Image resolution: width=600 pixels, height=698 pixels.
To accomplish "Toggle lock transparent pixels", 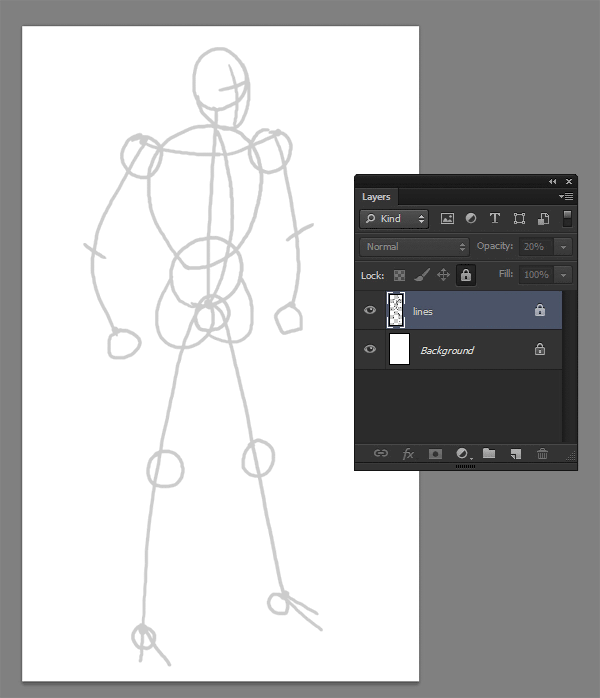I will [x=399, y=274].
